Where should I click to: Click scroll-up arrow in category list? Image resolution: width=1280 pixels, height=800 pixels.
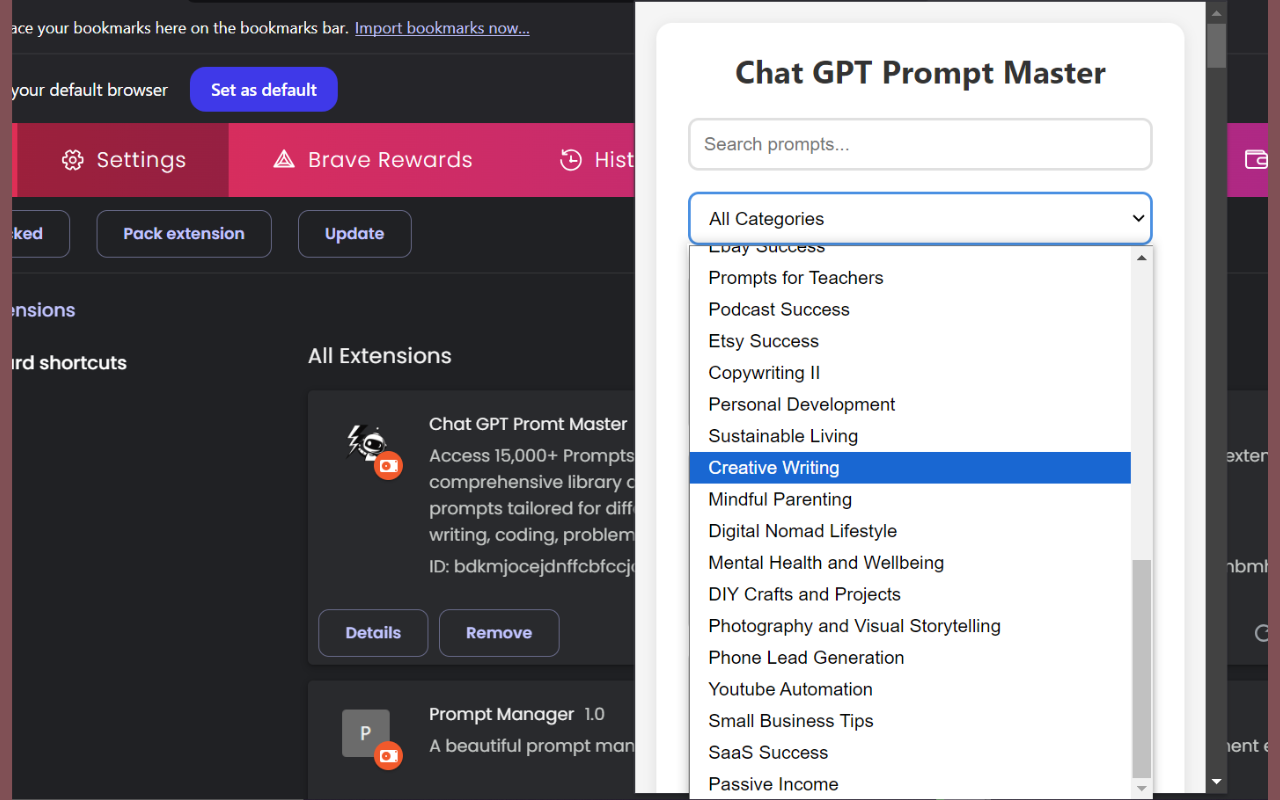(x=1141, y=257)
